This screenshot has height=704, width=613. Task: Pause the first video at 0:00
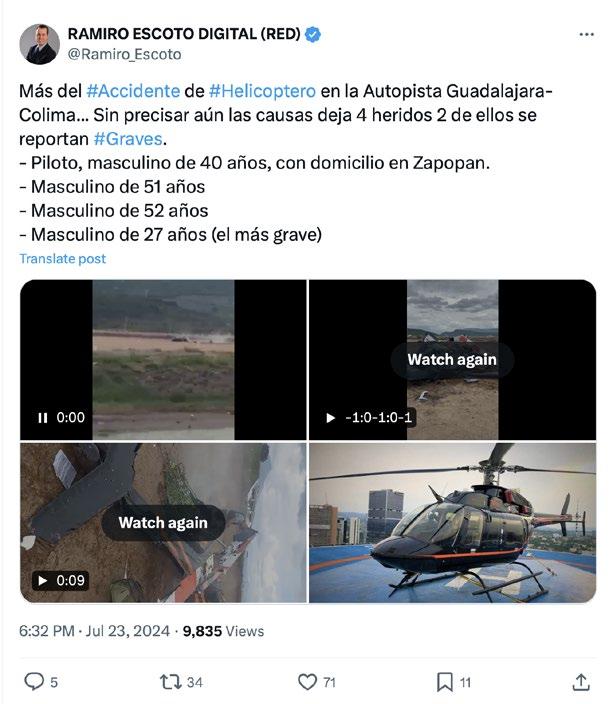pos(43,418)
